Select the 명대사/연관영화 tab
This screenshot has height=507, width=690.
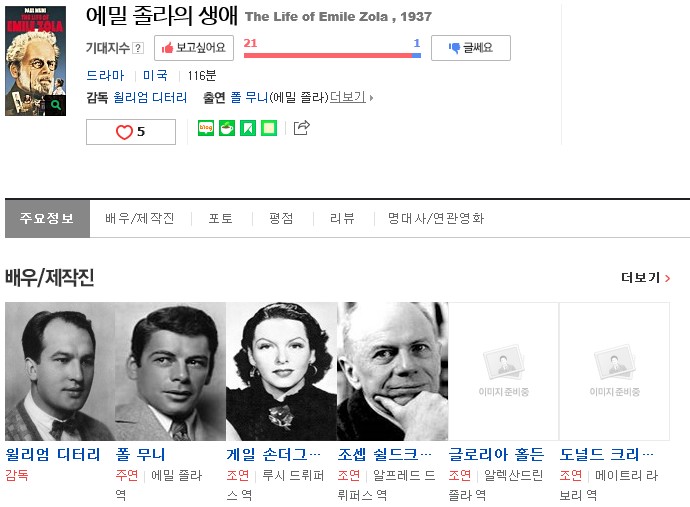436,218
